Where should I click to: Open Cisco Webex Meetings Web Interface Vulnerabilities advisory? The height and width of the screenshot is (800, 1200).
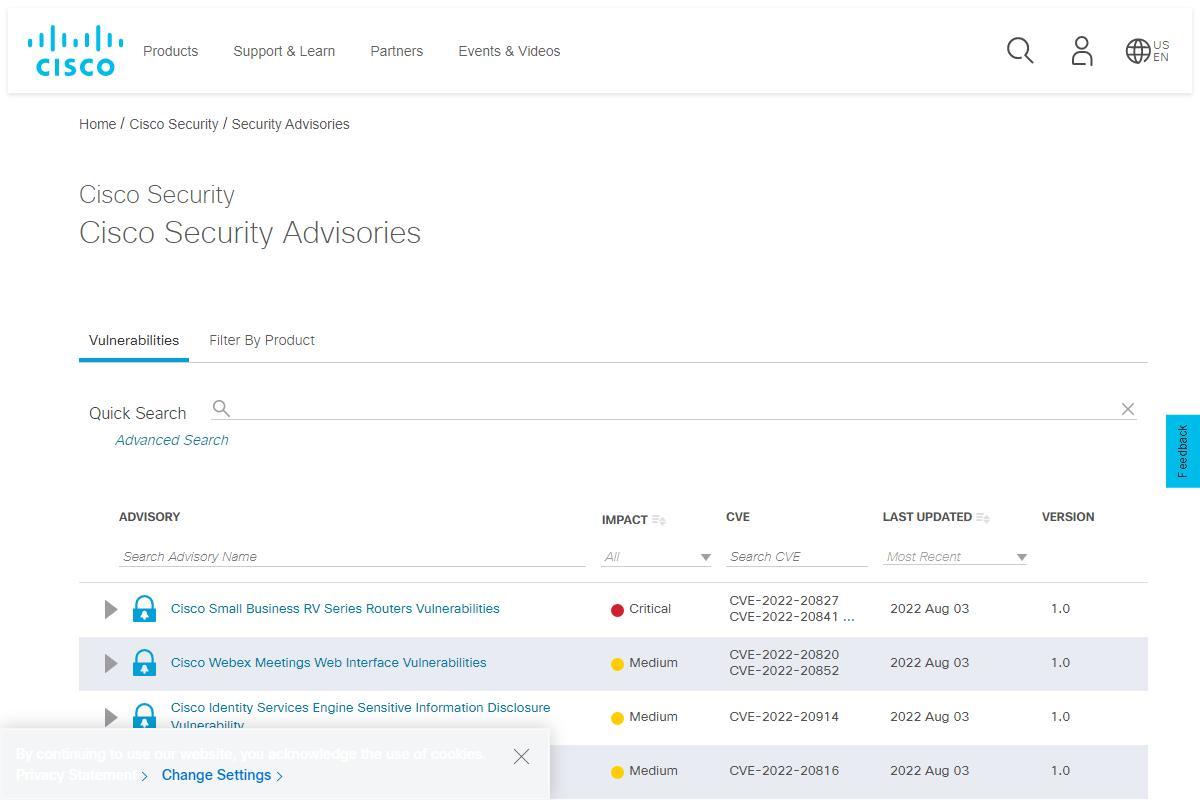coord(328,662)
